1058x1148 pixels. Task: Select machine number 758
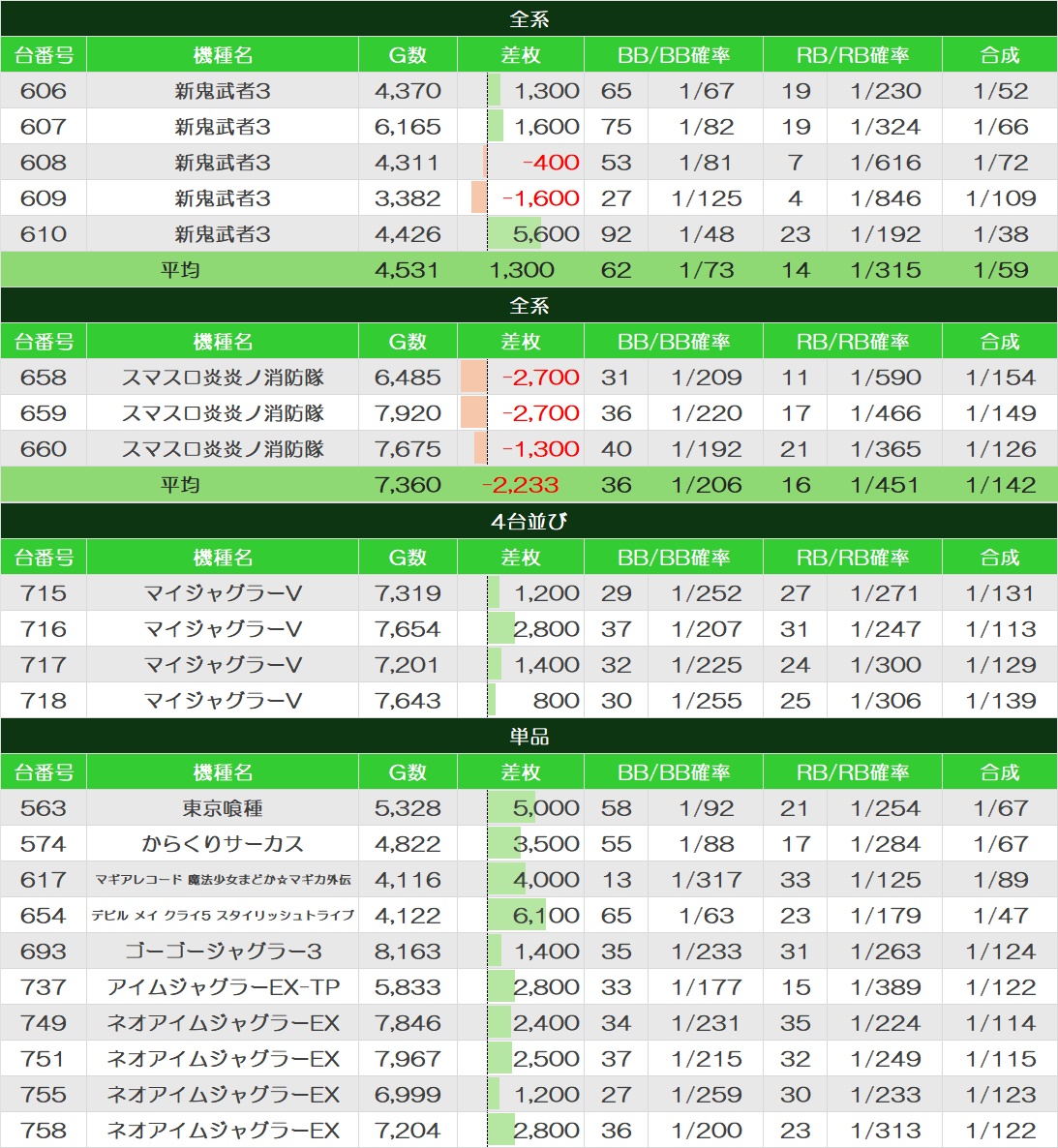tap(44, 1131)
